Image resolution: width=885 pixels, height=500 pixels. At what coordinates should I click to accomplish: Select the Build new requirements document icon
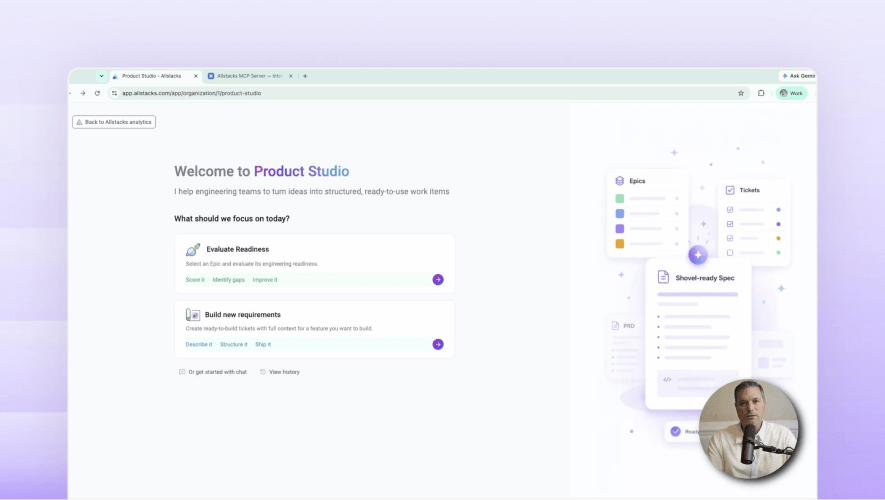192,314
